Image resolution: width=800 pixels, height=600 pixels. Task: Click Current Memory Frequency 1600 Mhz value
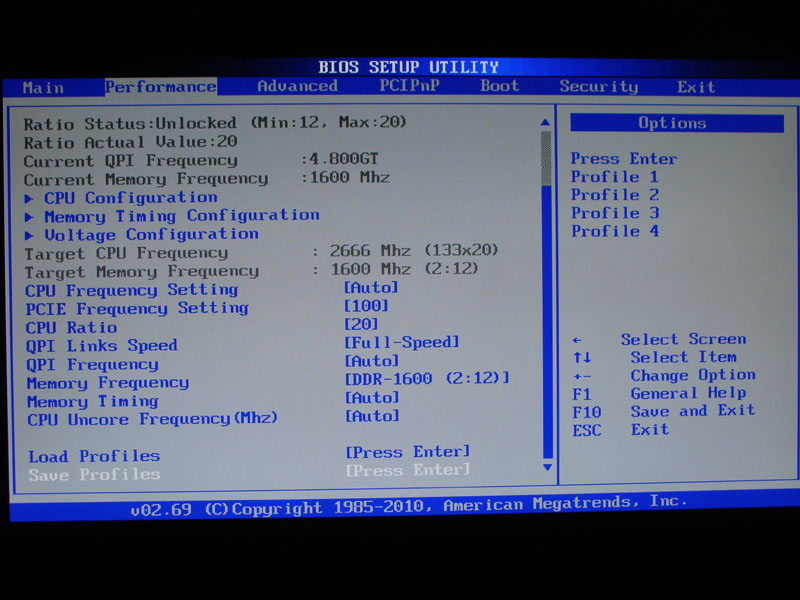(x=349, y=178)
